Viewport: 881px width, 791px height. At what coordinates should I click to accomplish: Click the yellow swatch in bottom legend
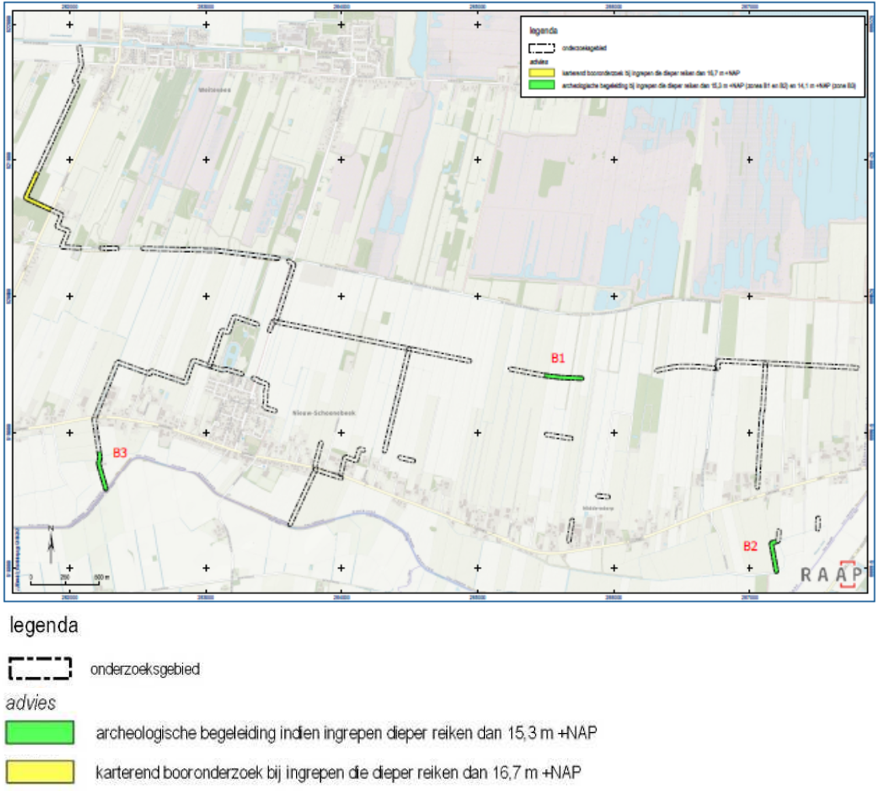(40, 772)
